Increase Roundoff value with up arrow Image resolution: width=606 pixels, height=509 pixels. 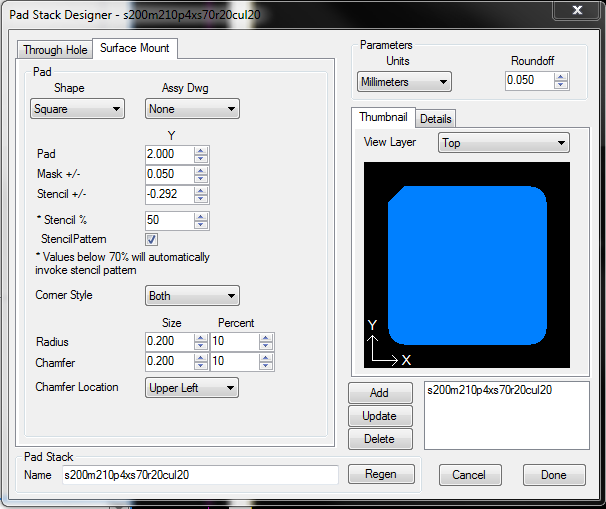pos(562,77)
